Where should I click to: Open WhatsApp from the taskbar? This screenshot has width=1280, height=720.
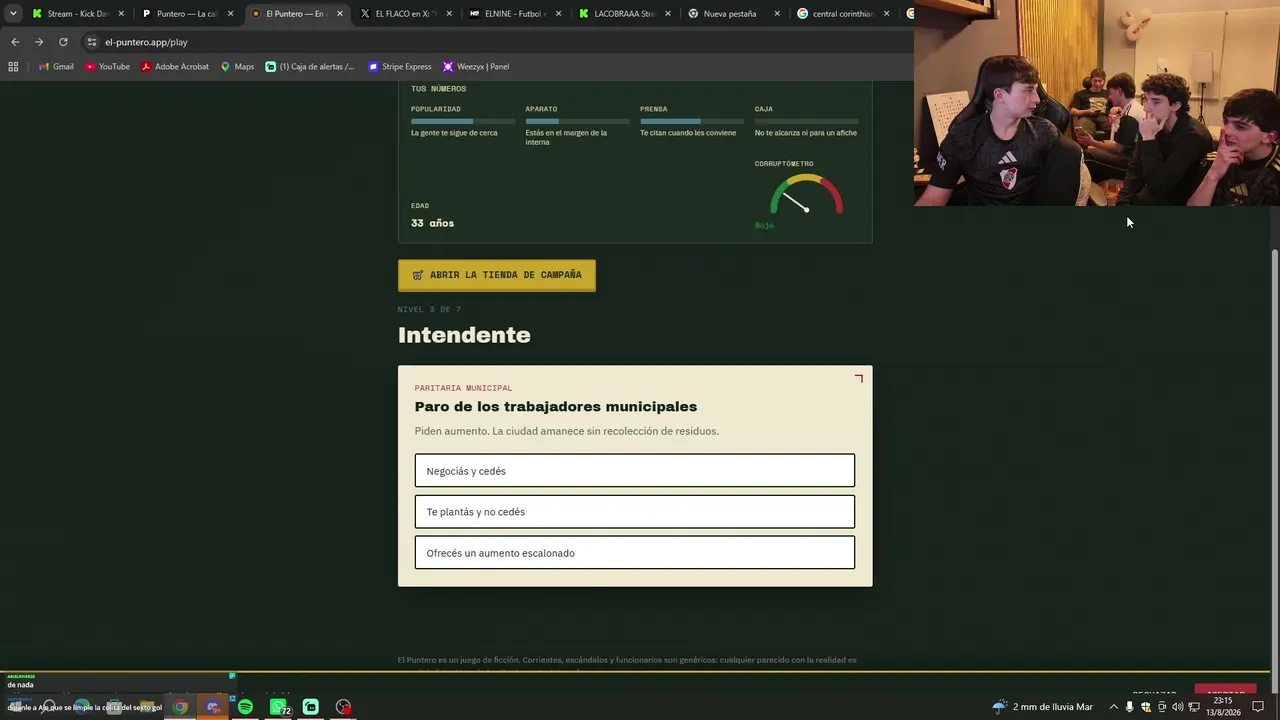click(278, 707)
